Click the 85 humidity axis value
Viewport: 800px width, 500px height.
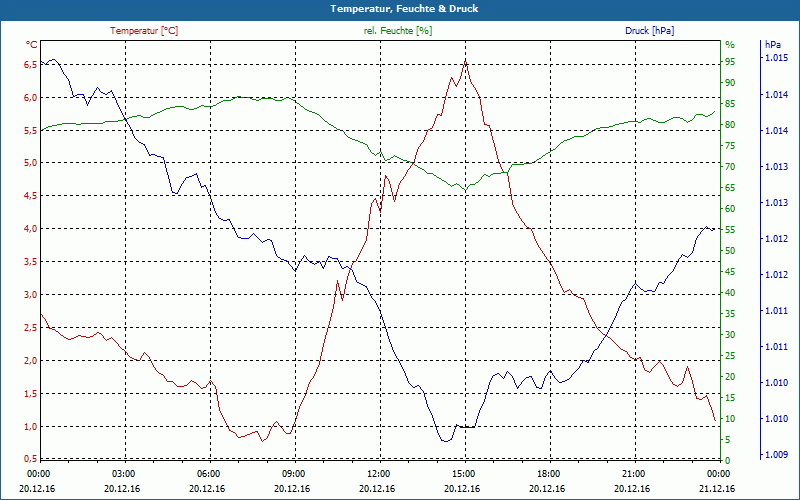(730, 104)
